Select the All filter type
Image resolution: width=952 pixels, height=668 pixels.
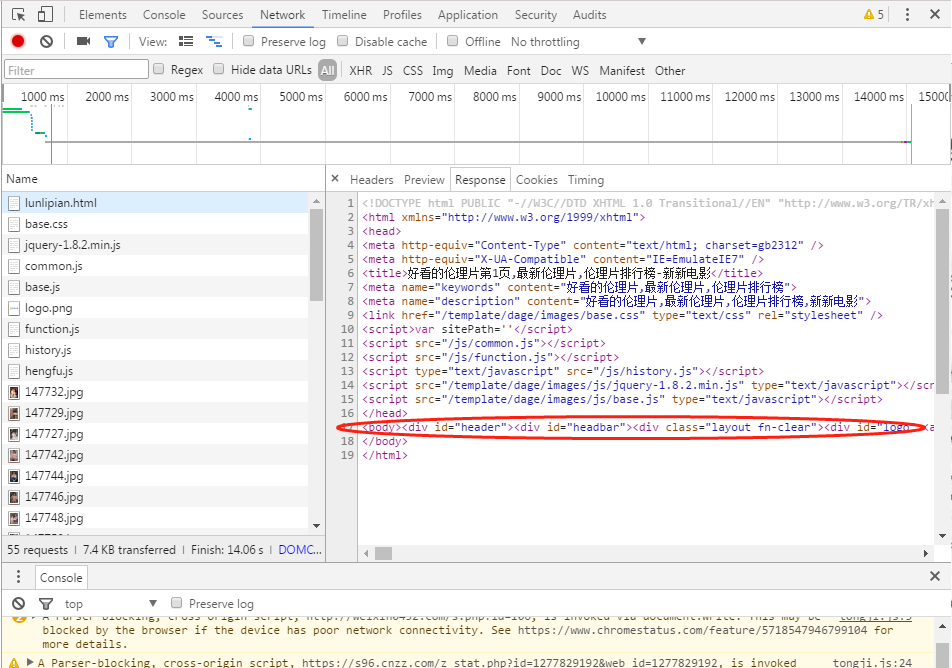pos(328,70)
